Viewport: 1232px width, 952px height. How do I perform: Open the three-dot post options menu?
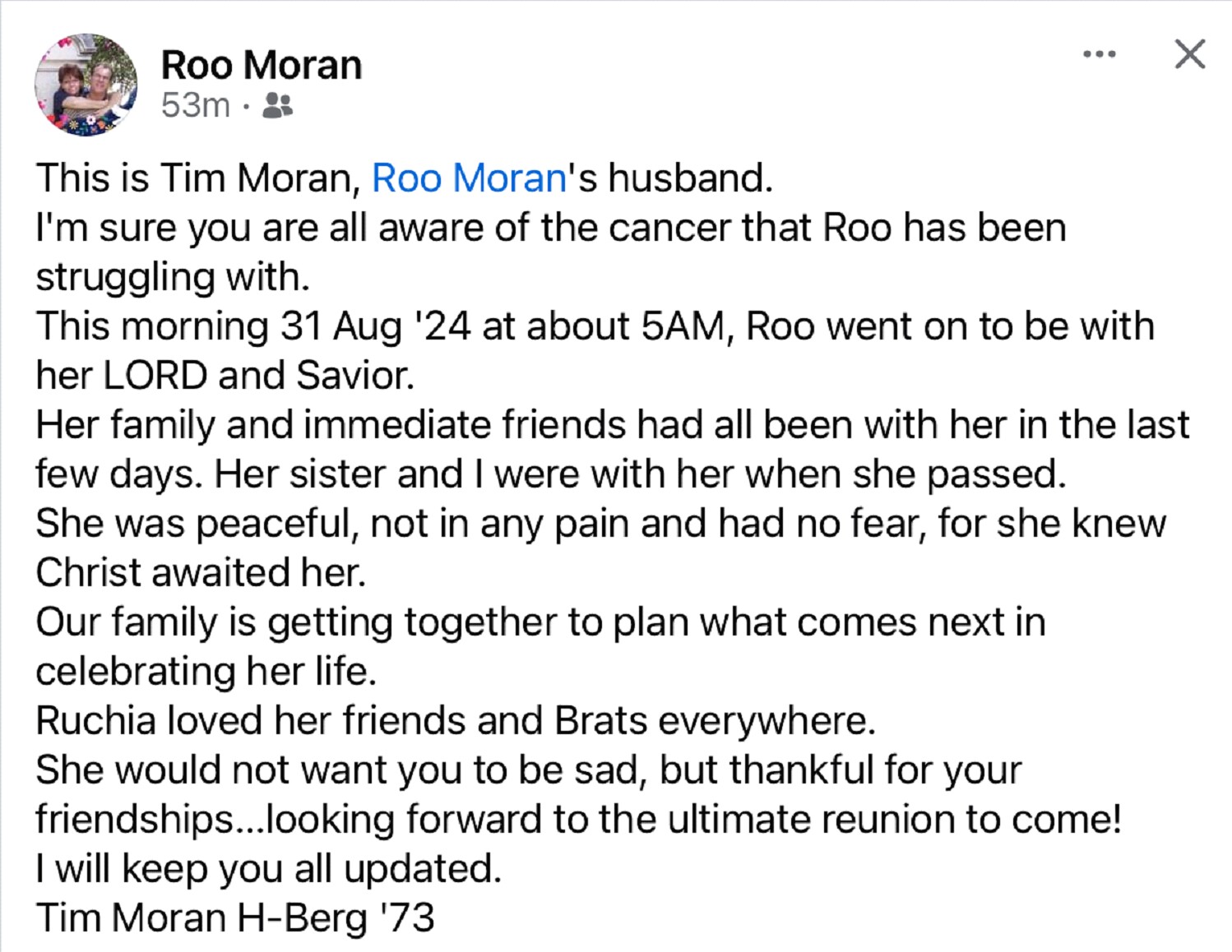click(1100, 55)
